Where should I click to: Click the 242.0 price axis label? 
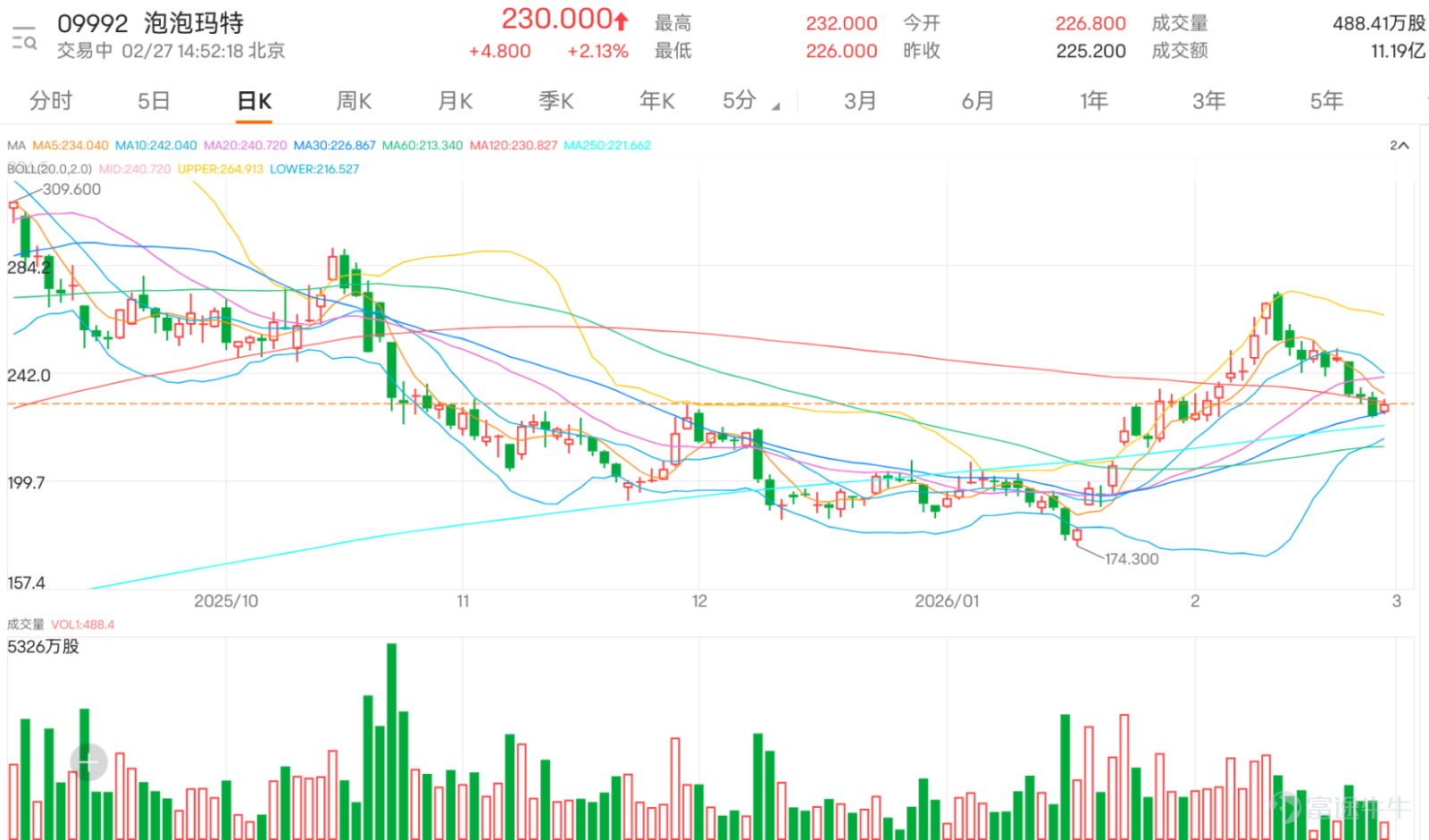(29, 375)
